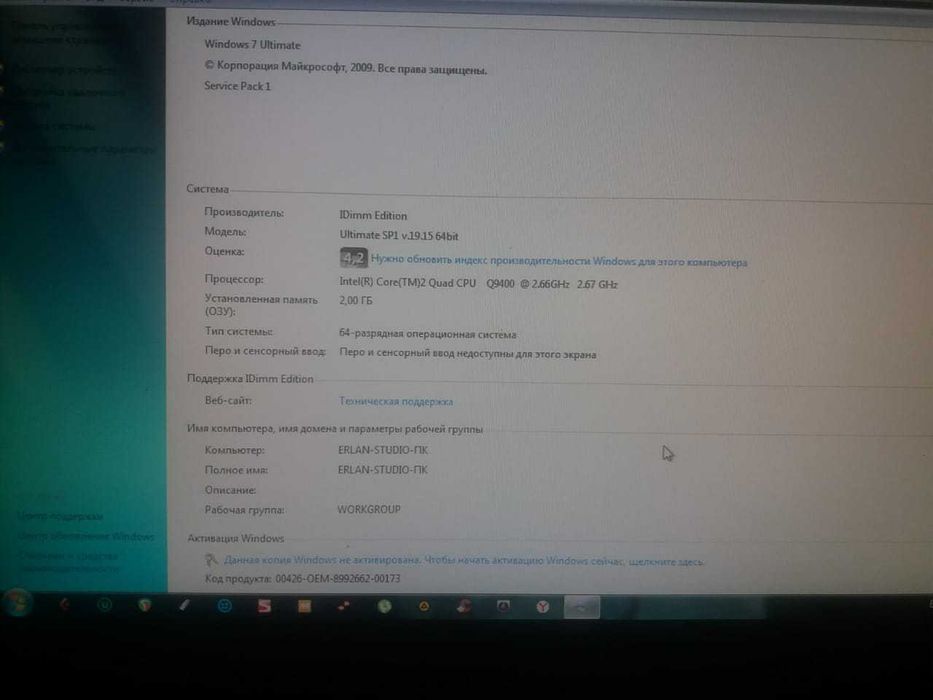Screen dimensions: 933x700
Task: Launch the orange triangle player icon
Action: pos(424,607)
